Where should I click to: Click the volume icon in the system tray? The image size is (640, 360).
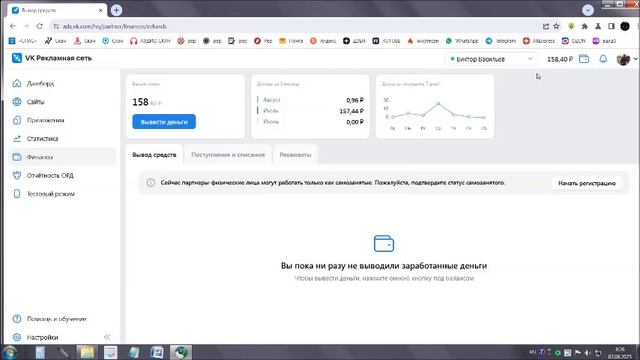tap(588, 352)
